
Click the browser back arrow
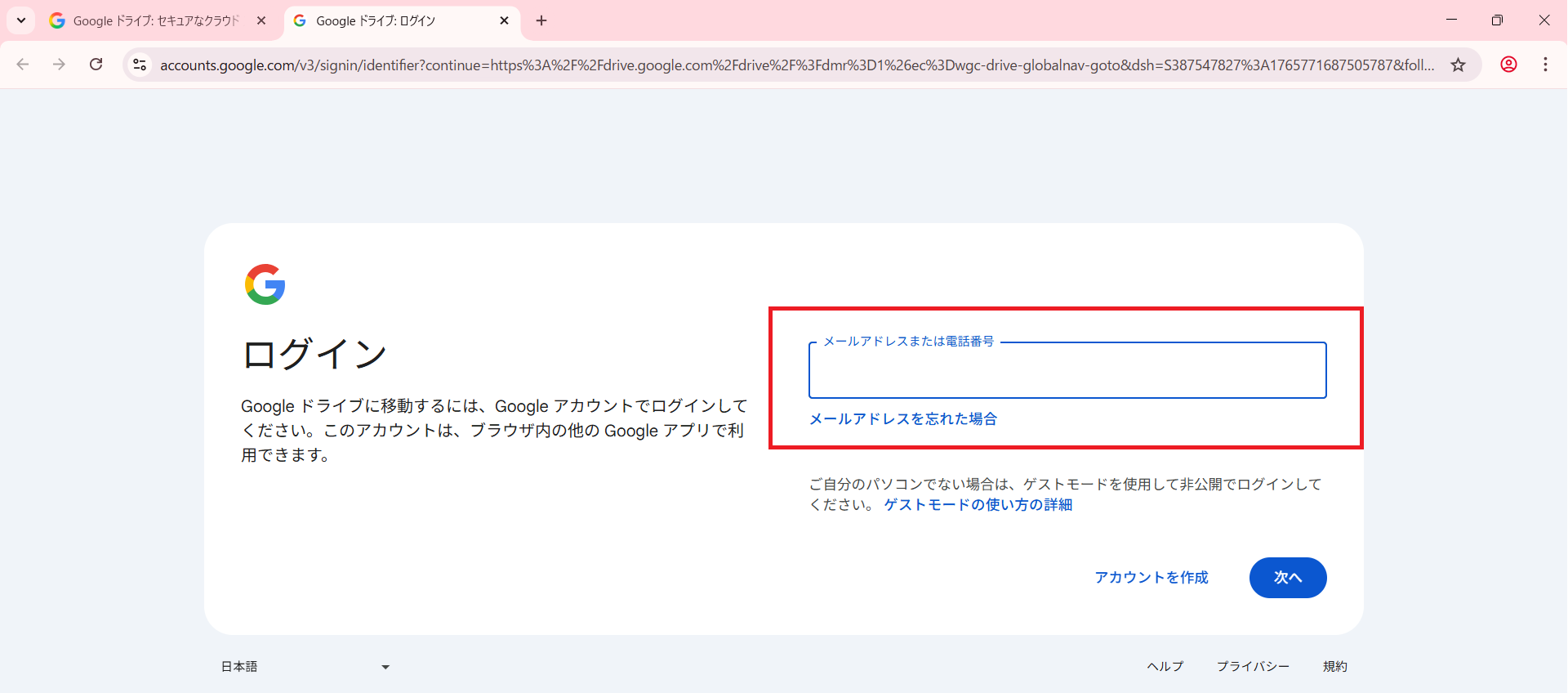point(23,65)
